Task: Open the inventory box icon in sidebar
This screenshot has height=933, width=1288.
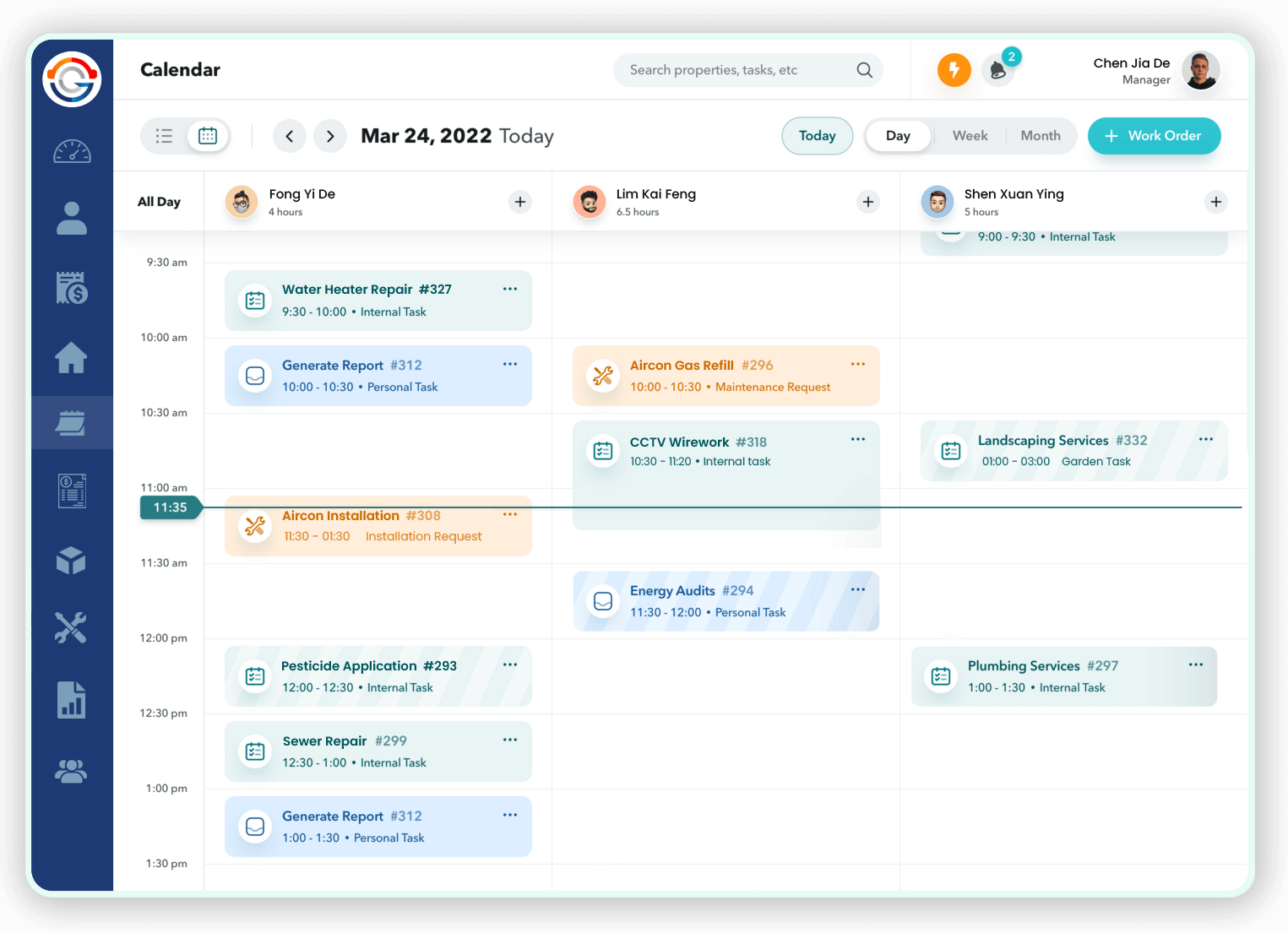Action: click(72, 561)
